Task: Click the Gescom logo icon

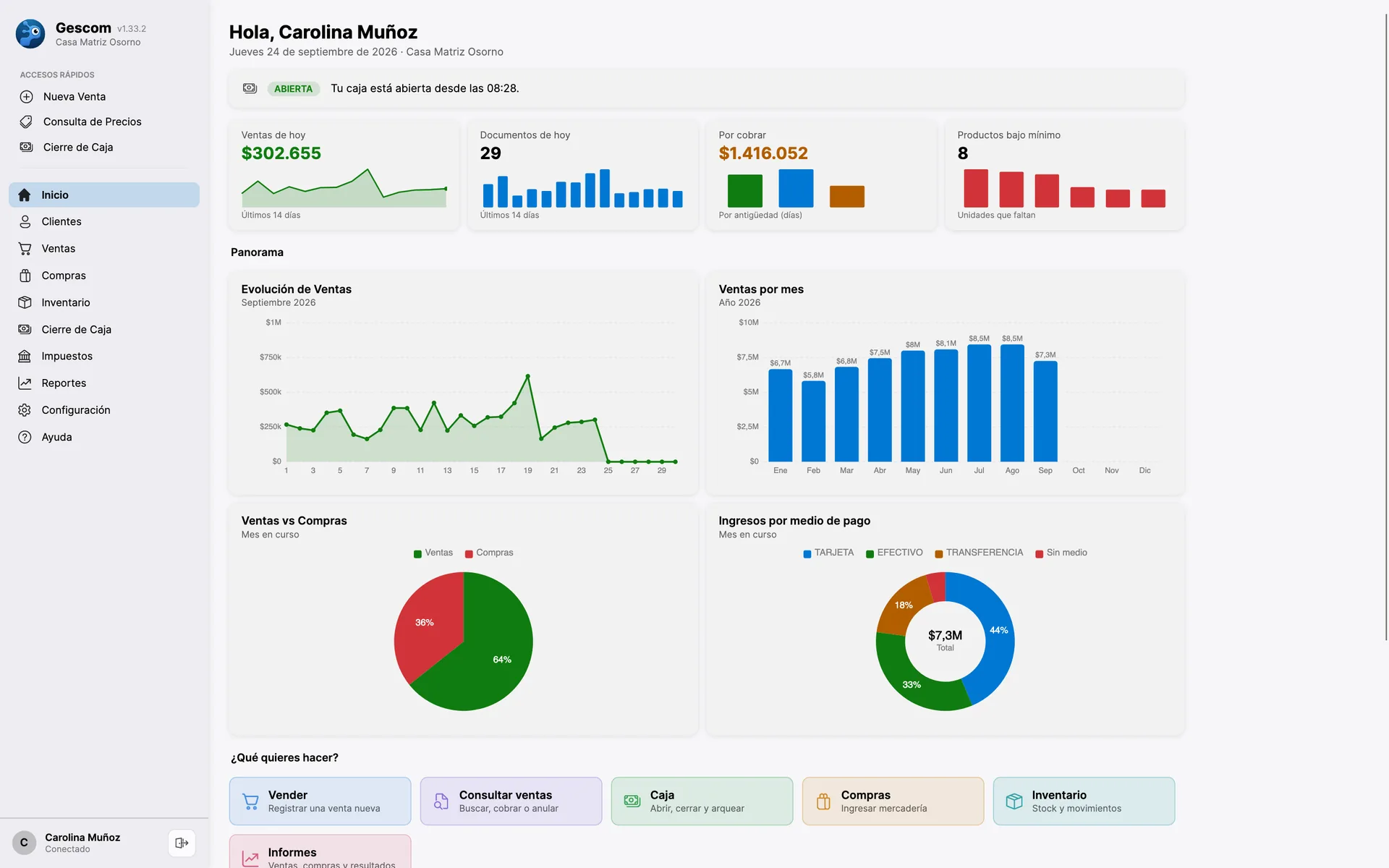Action: coord(30,34)
